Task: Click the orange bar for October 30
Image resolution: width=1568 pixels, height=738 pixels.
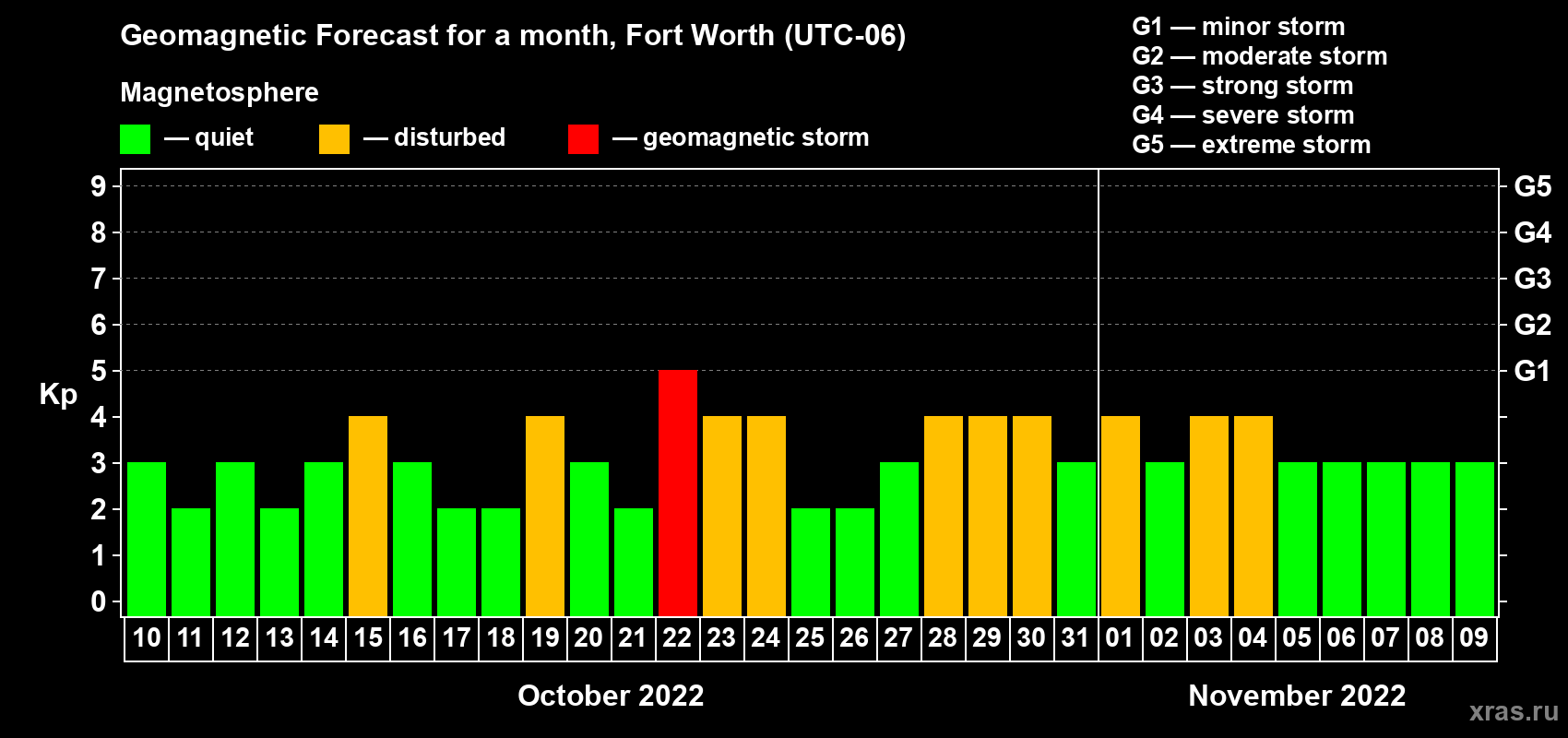Action: tap(1032, 516)
